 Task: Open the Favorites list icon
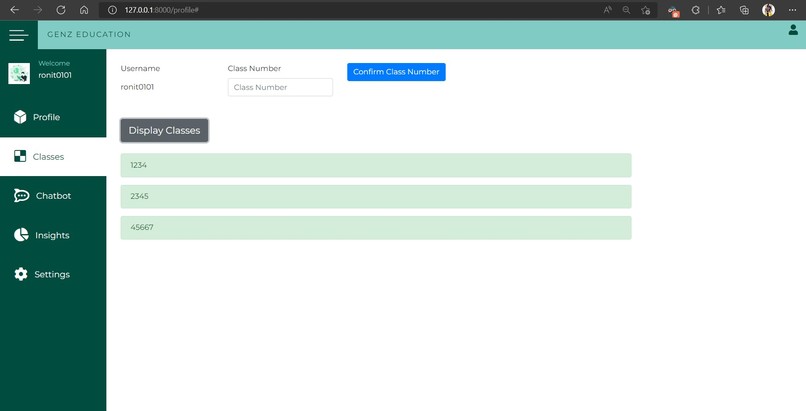(x=721, y=10)
